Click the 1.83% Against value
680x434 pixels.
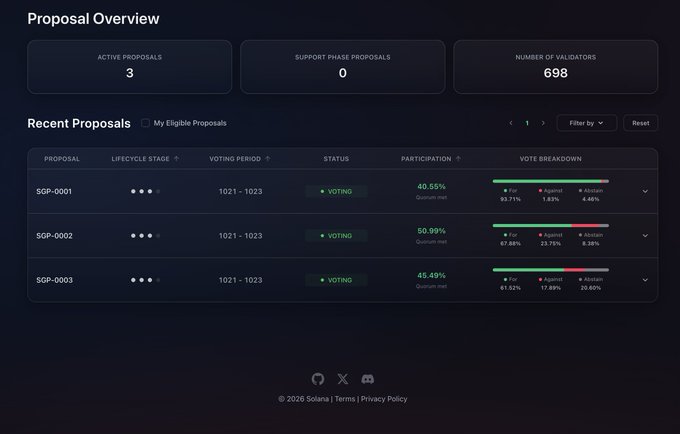click(550, 199)
